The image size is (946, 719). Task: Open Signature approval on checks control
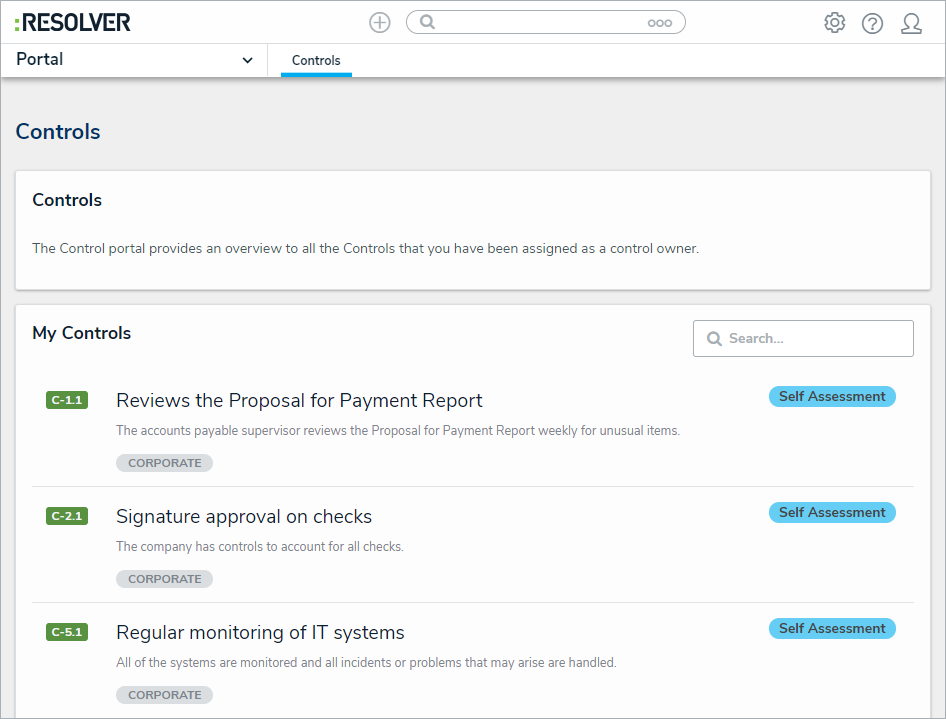[x=244, y=517]
